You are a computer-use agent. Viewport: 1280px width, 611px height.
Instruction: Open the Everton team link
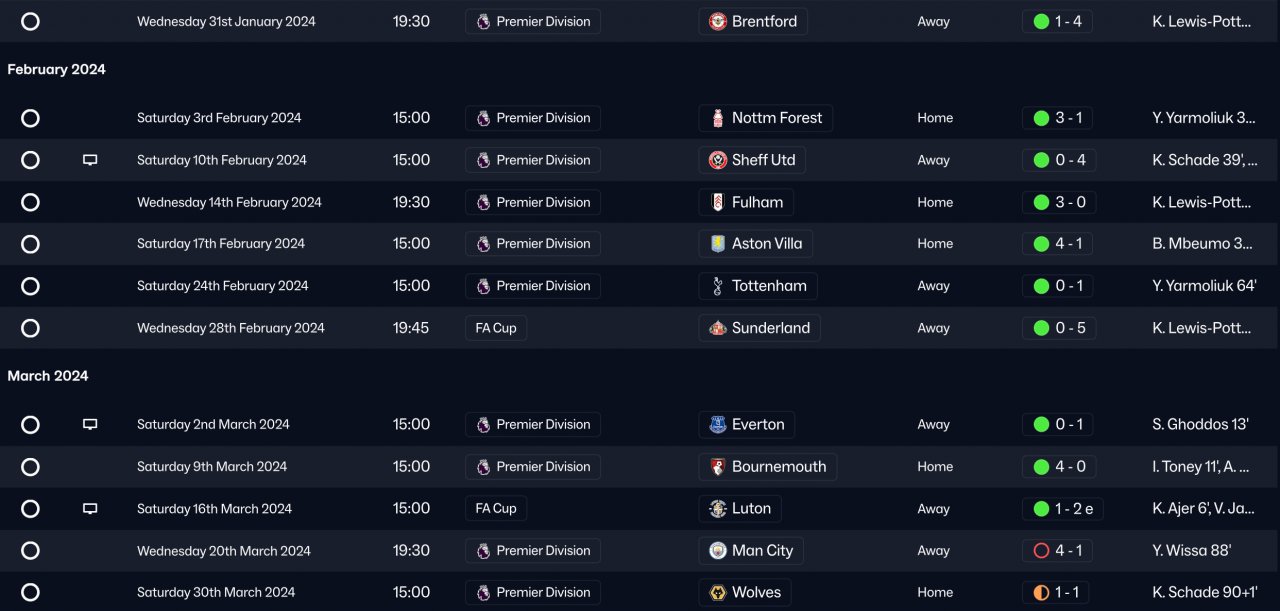(x=757, y=425)
